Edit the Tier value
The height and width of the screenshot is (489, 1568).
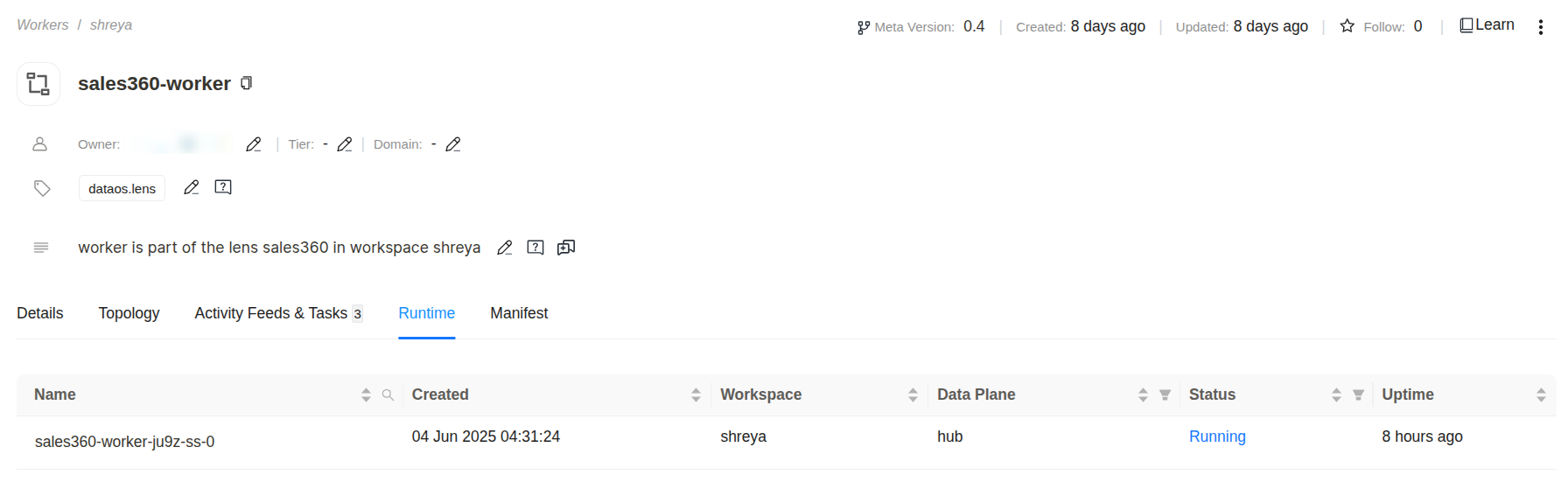point(345,144)
